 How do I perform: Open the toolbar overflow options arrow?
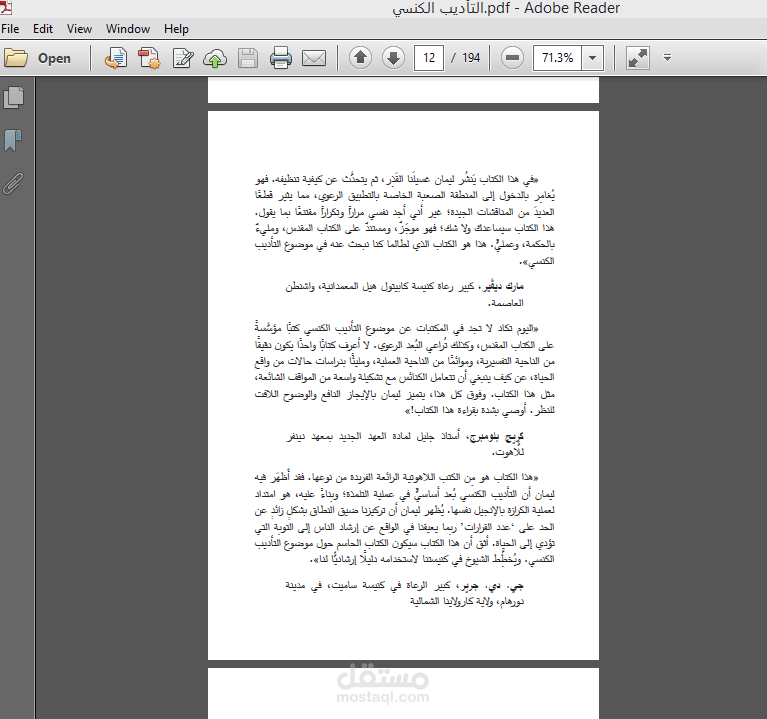coord(667,58)
